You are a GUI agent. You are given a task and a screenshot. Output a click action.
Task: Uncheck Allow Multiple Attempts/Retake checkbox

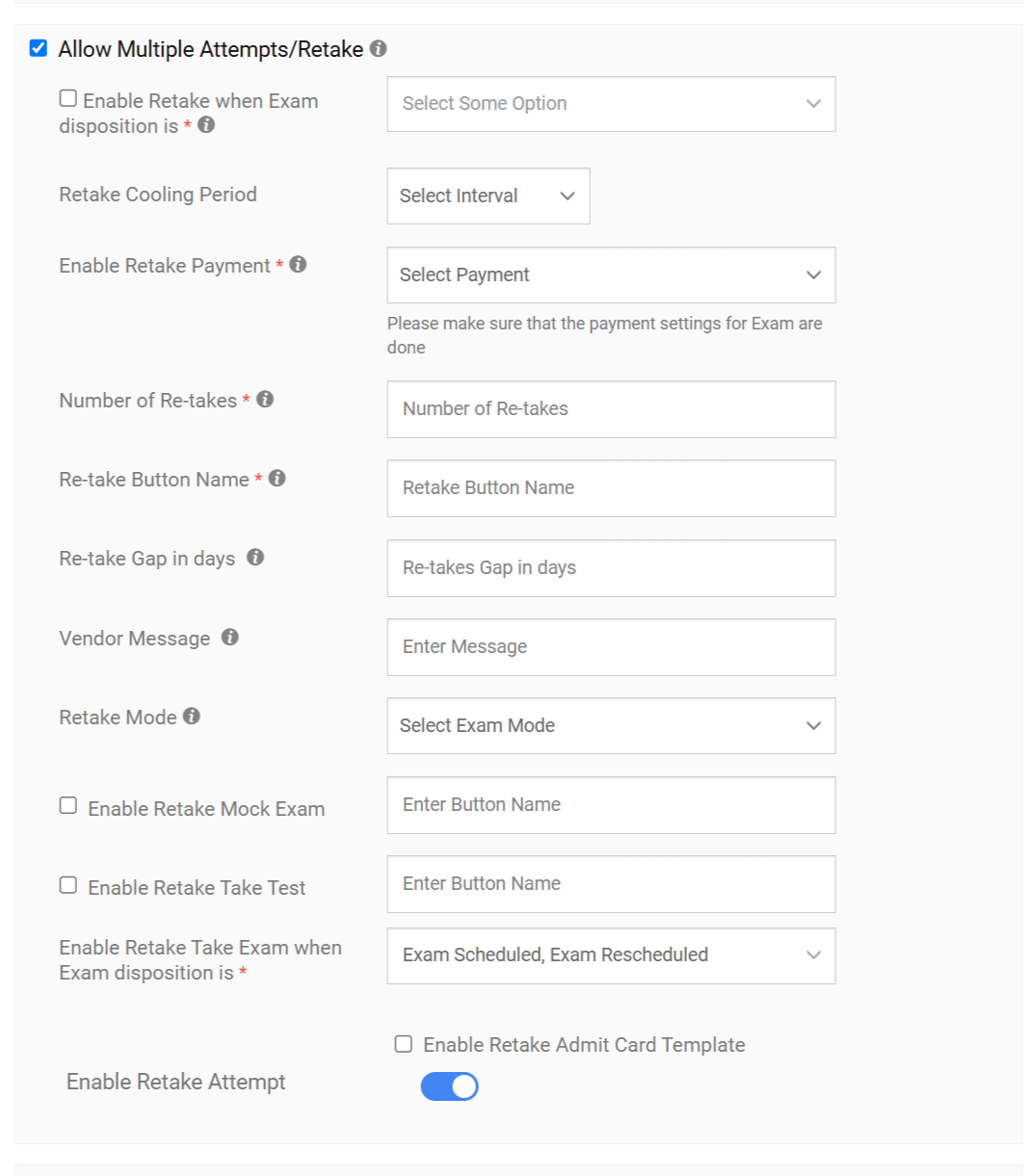pyautogui.click(x=39, y=48)
